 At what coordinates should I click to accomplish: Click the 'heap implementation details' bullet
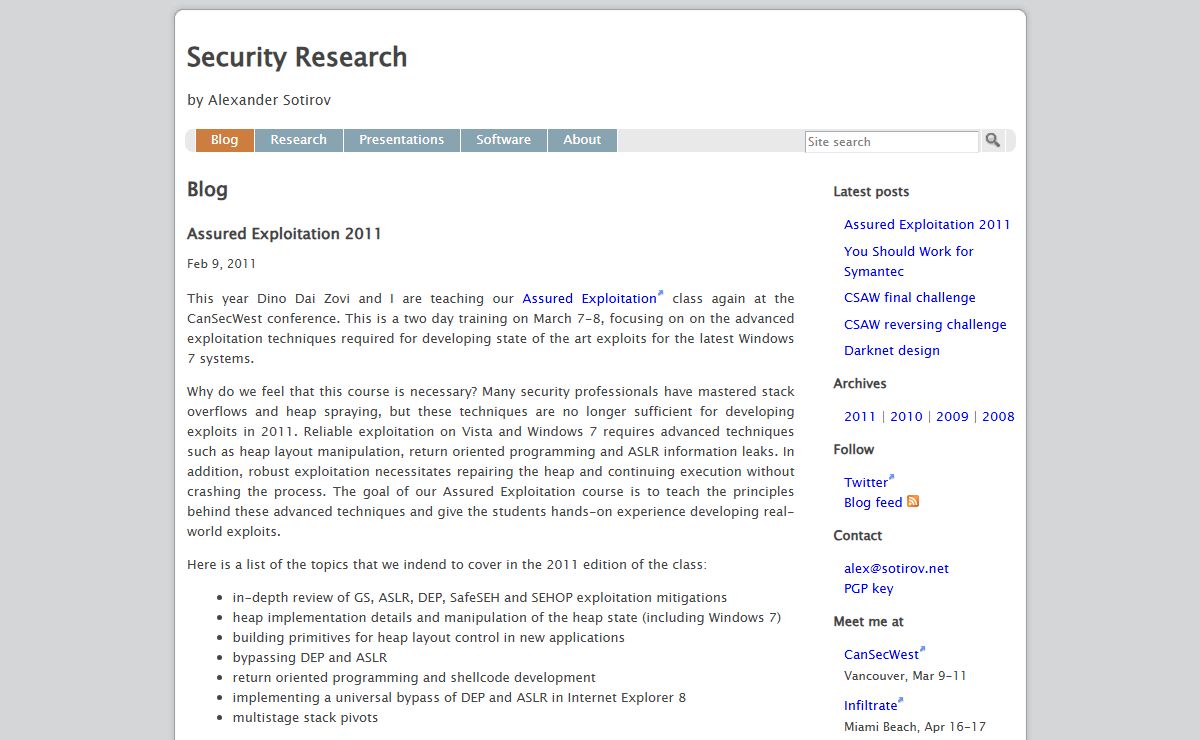(x=507, y=618)
